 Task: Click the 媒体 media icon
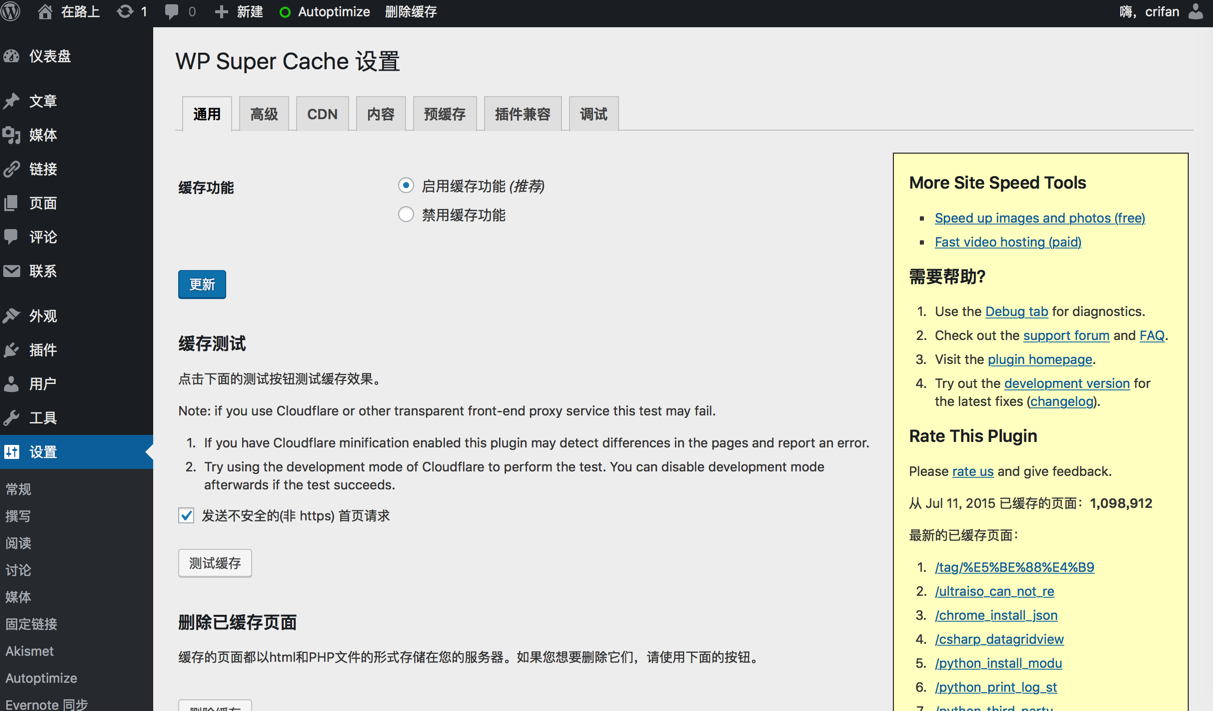tap(12, 135)
